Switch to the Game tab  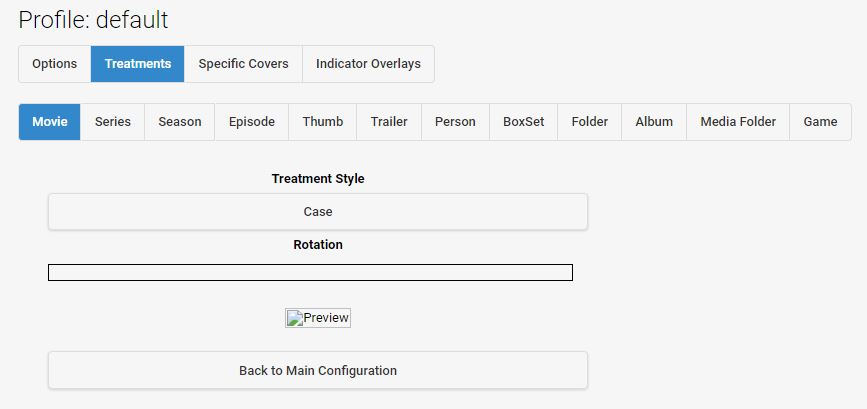(x=820, y=122)
